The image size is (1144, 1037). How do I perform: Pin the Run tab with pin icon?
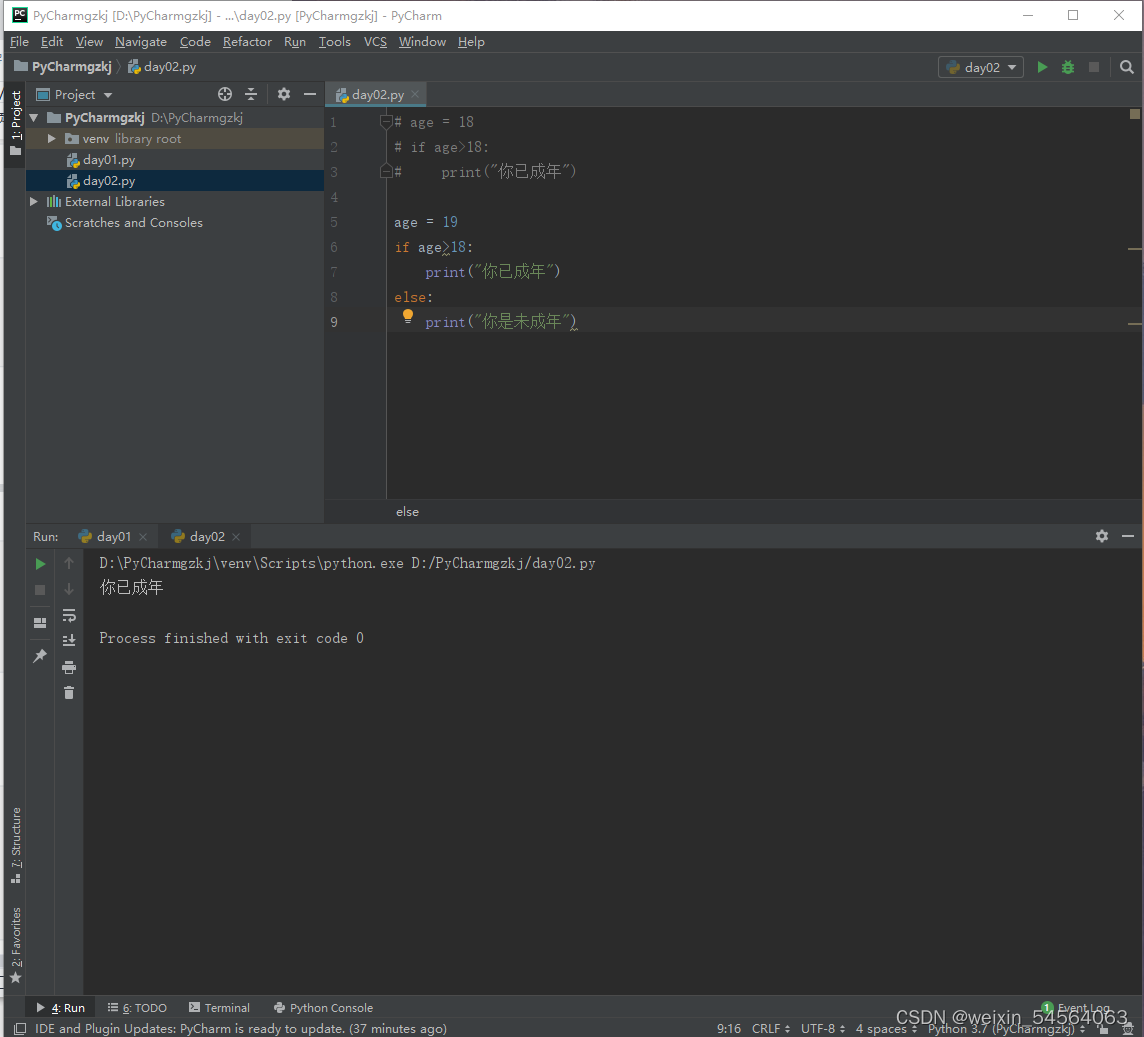[x=40, y=655]
